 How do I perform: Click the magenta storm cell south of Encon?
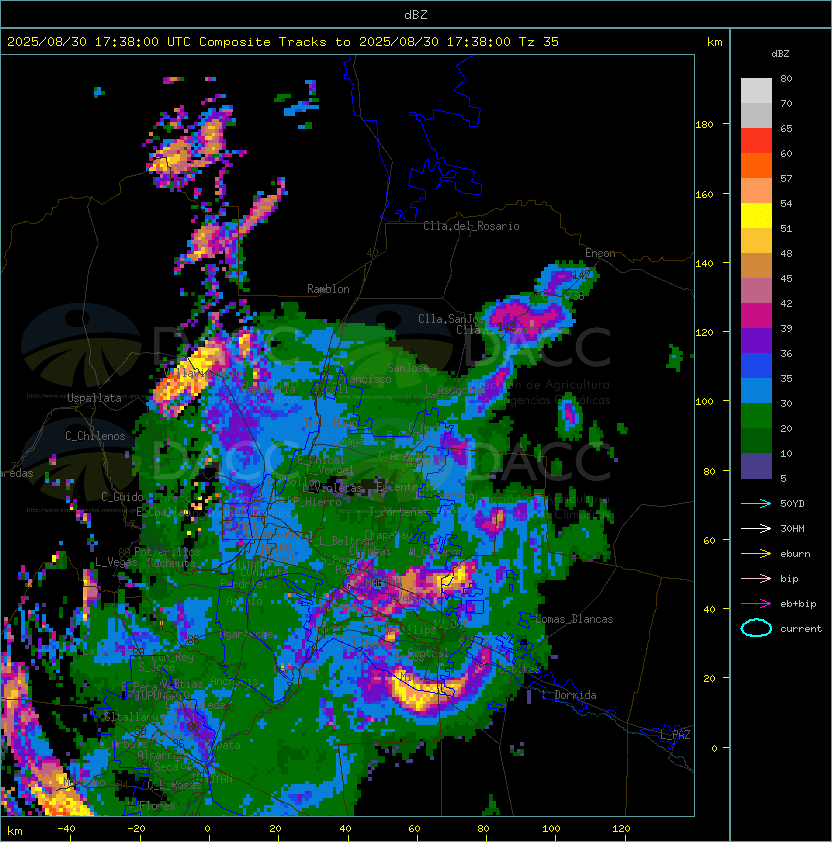(529, 317)
